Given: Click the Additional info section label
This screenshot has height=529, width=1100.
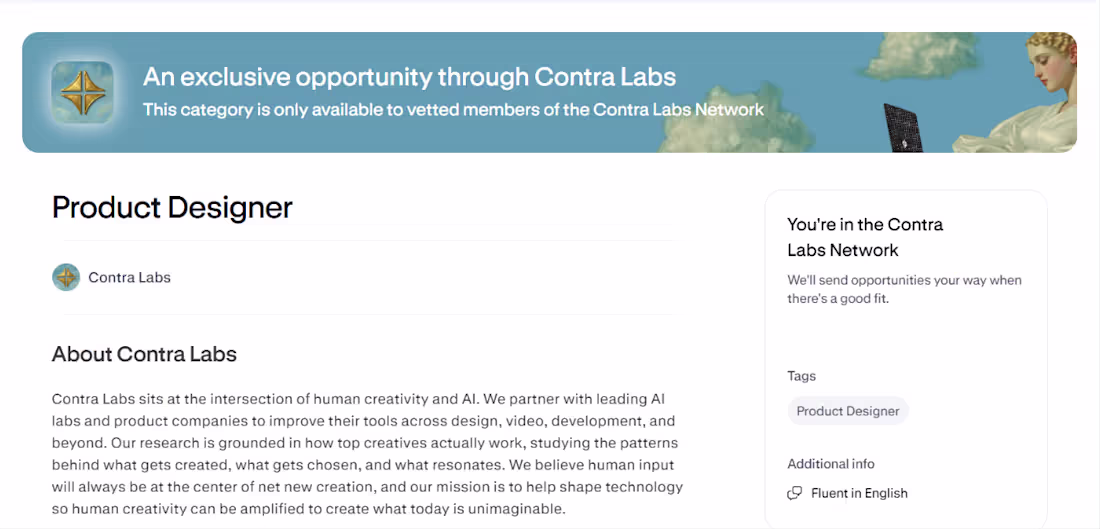Looking at the screenshot, I should [x=831, y=464].
